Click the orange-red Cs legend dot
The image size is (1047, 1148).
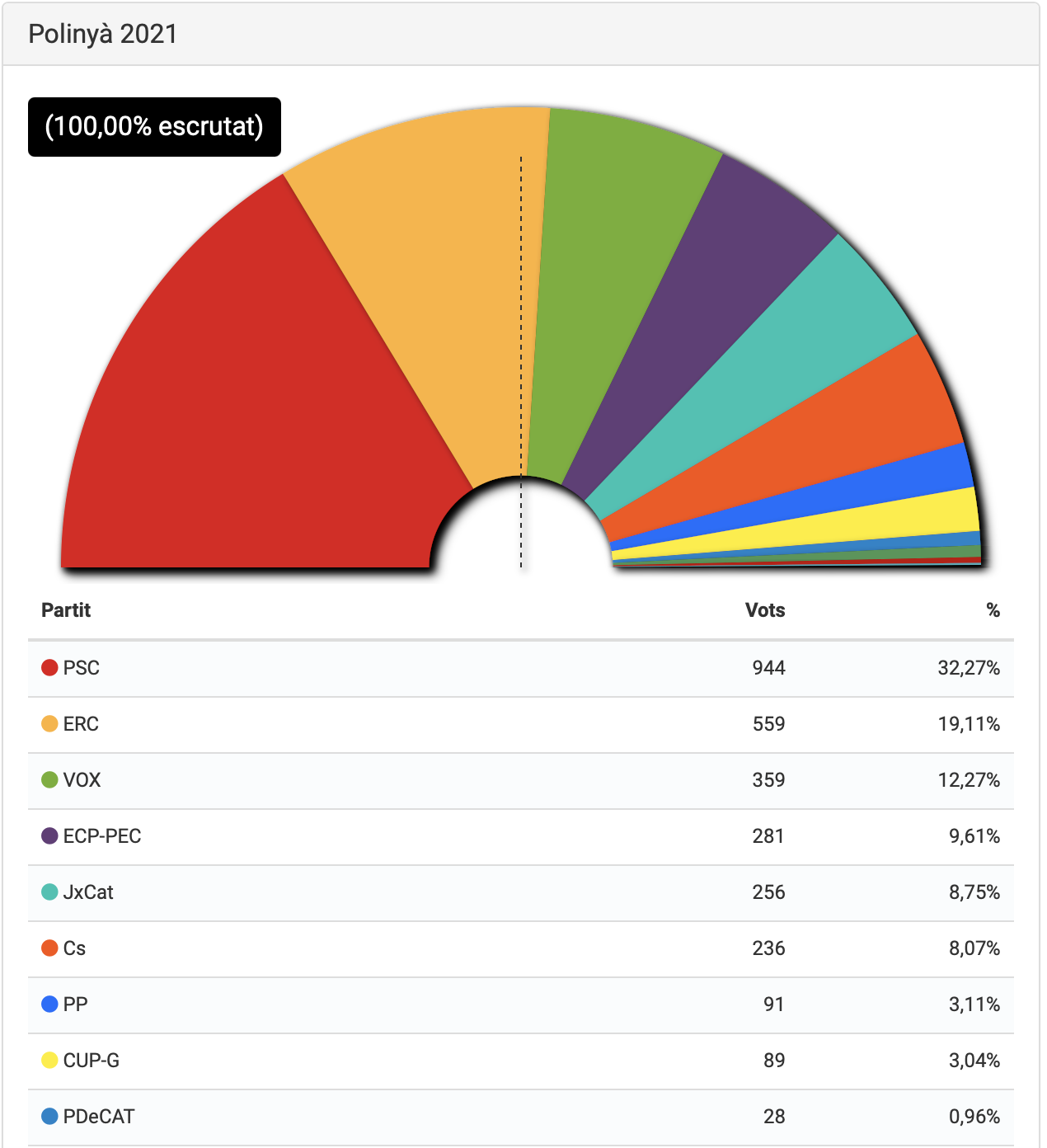[x=49, y=948]
